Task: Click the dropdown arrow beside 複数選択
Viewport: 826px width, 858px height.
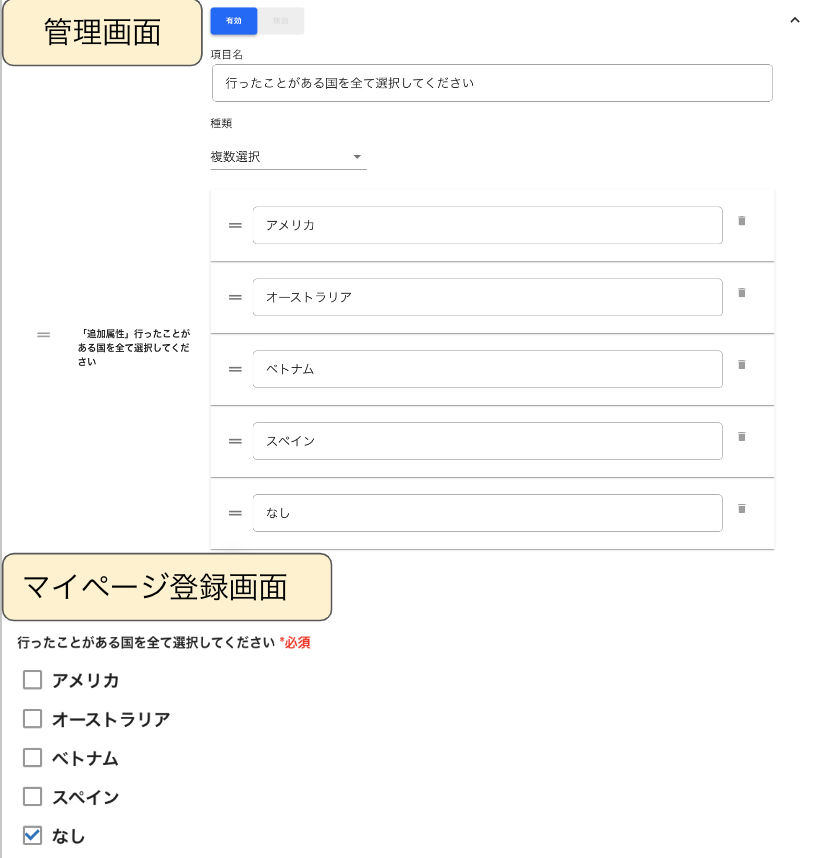Action: pyautogui.click(x=357, y=157)
